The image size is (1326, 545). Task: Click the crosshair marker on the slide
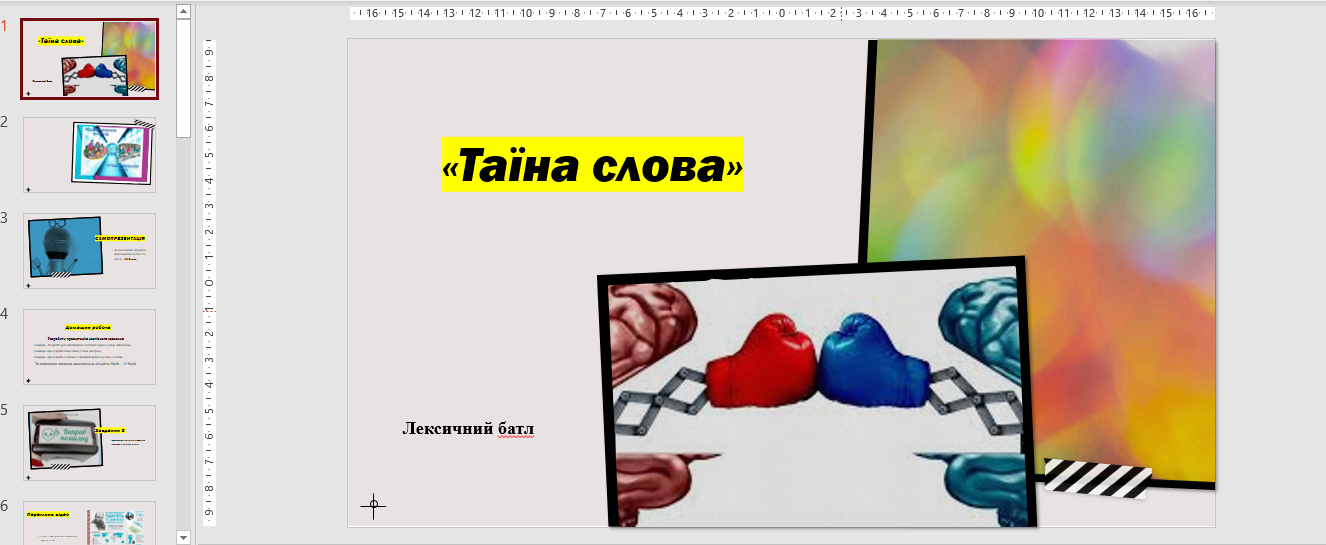(373, 506)
